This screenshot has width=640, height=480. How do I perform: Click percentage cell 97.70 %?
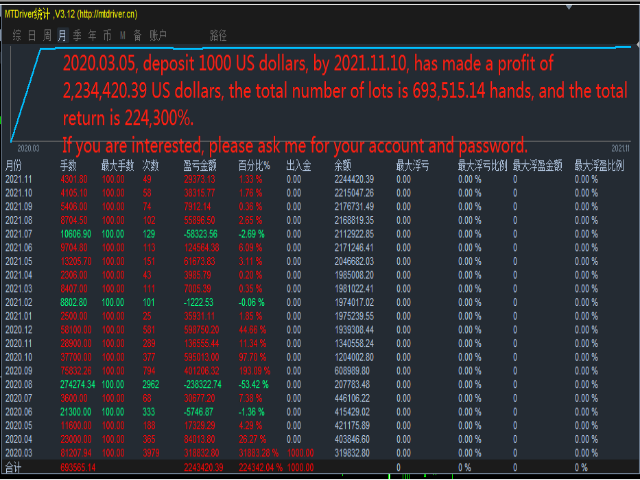pos(252,357)
